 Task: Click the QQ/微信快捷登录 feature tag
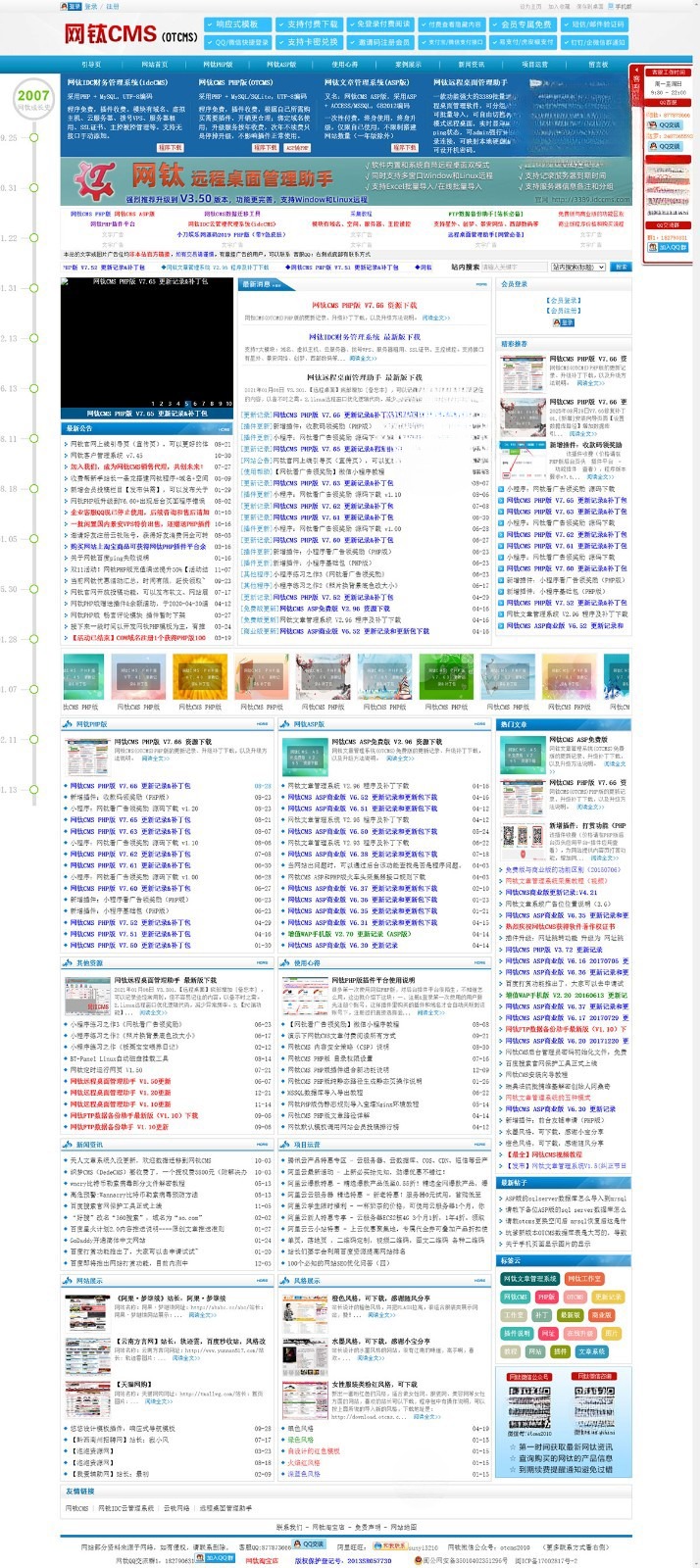click(x=237, y=42)
